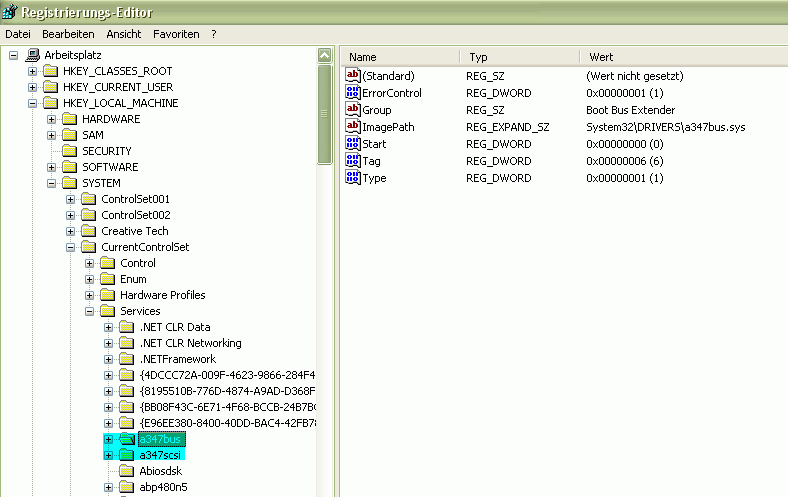The height and width of the screenshot is (497, 788).
Task: Select the Creative Tech key label
Action: tap(135, 231)
